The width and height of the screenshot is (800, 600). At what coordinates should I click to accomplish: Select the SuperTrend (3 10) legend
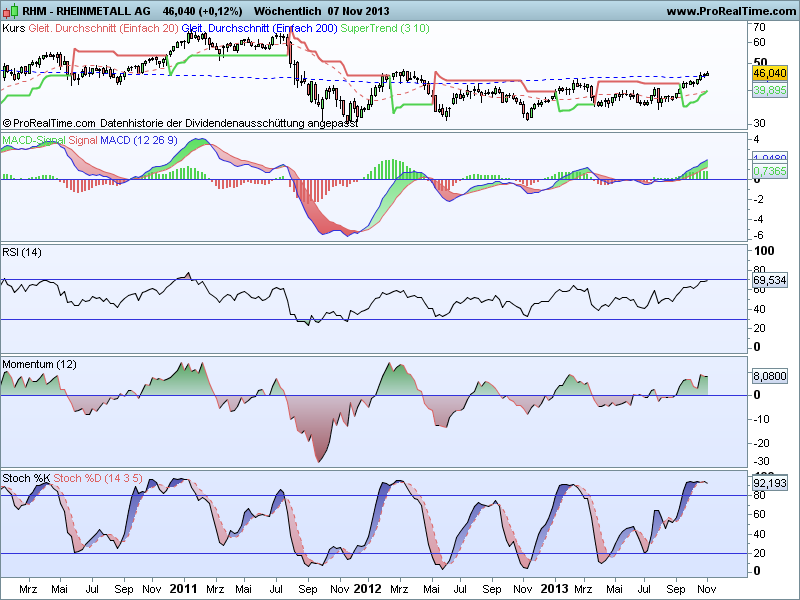pos(385,28)
